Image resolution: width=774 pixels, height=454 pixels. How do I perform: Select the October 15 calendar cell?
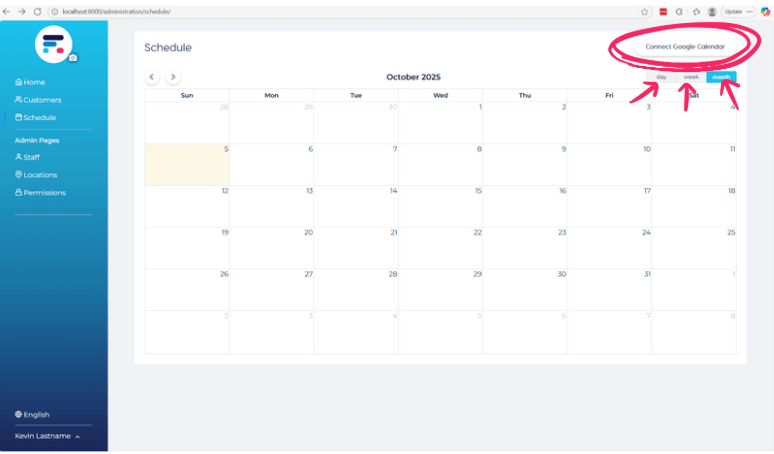(440, 206)
